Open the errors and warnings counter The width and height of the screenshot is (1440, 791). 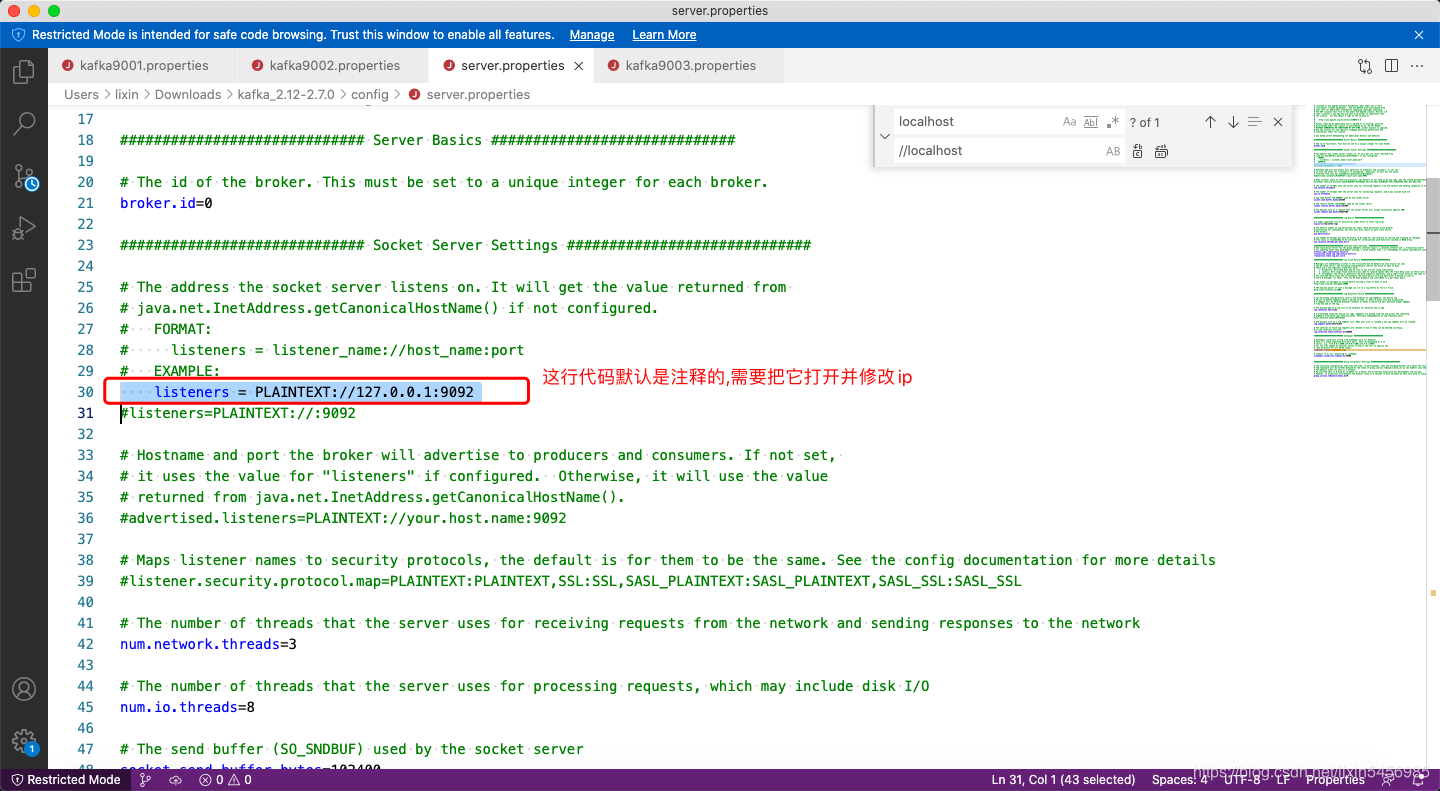pyautogui.click(x=226, y=780)
